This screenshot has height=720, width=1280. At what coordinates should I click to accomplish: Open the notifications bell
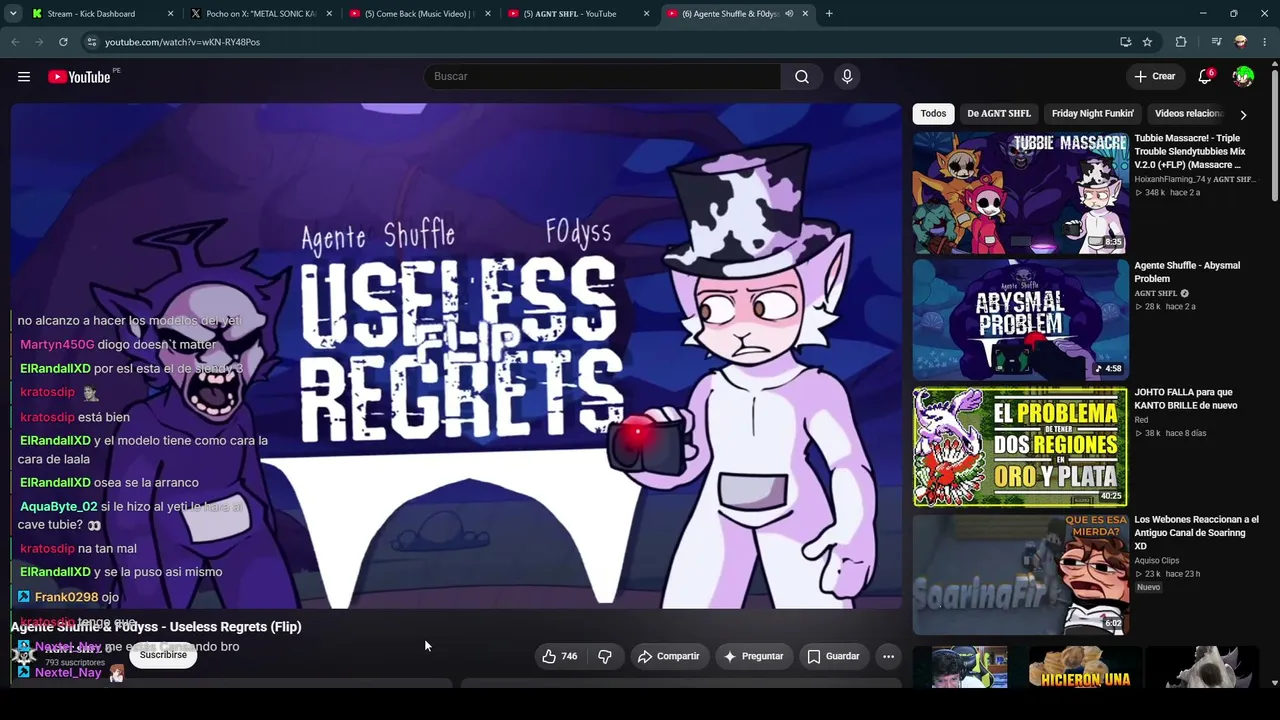(1205, 77)
